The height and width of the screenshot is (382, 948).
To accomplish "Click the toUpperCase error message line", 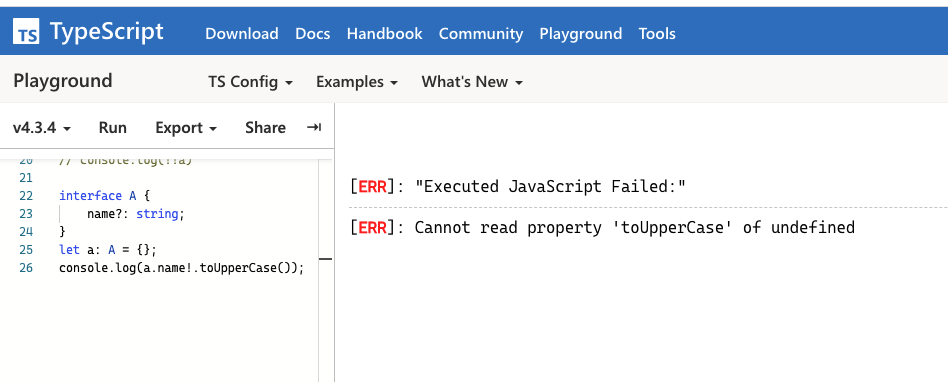I will click(x=602, y=228).
